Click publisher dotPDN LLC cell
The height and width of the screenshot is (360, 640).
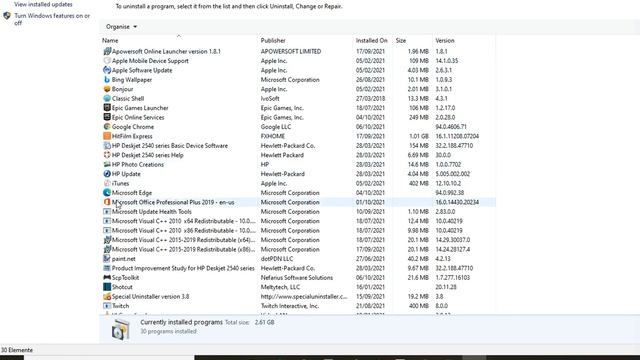coord(277,258)
